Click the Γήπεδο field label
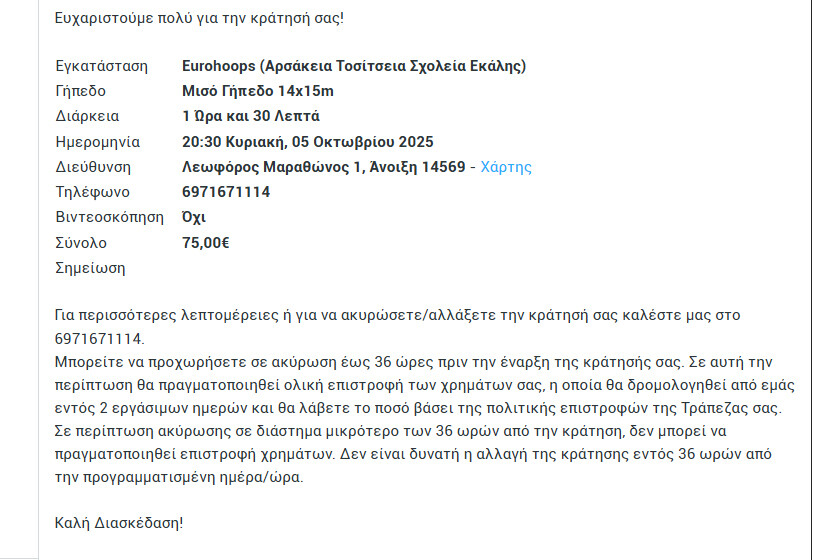 [x=81, y=91]
